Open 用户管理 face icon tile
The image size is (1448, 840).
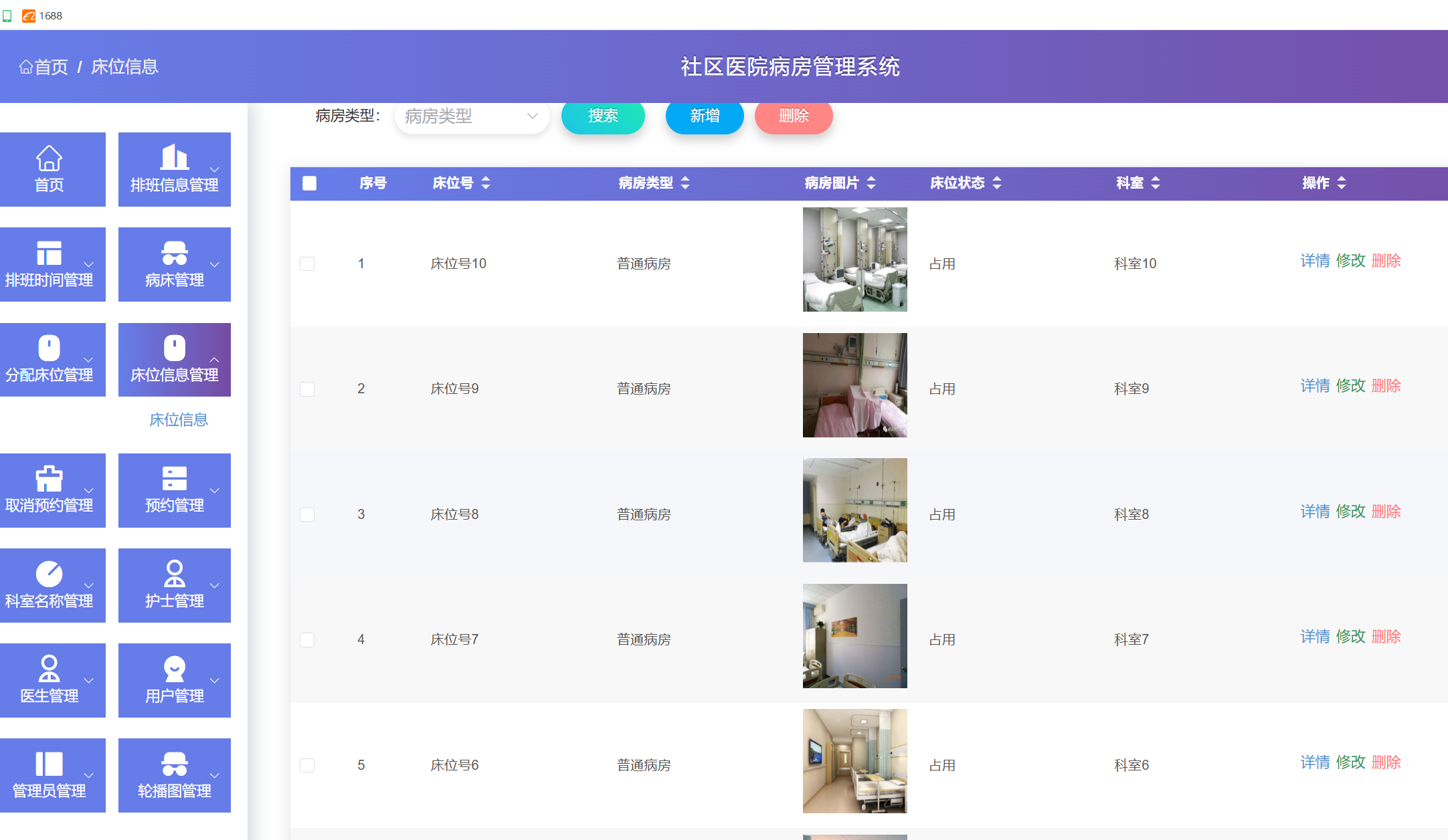[174, 669]
